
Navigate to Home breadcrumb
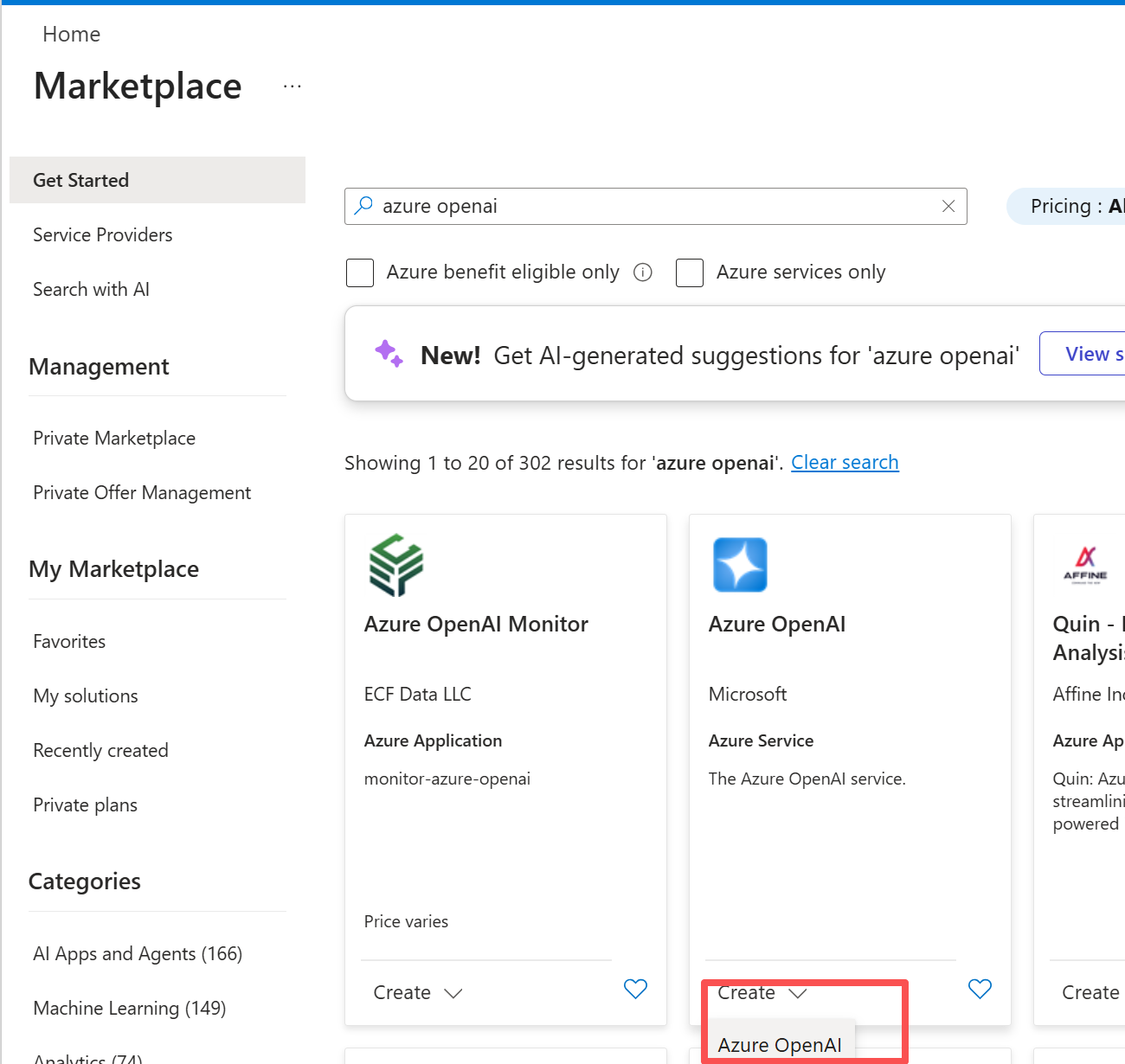[72, 34]
